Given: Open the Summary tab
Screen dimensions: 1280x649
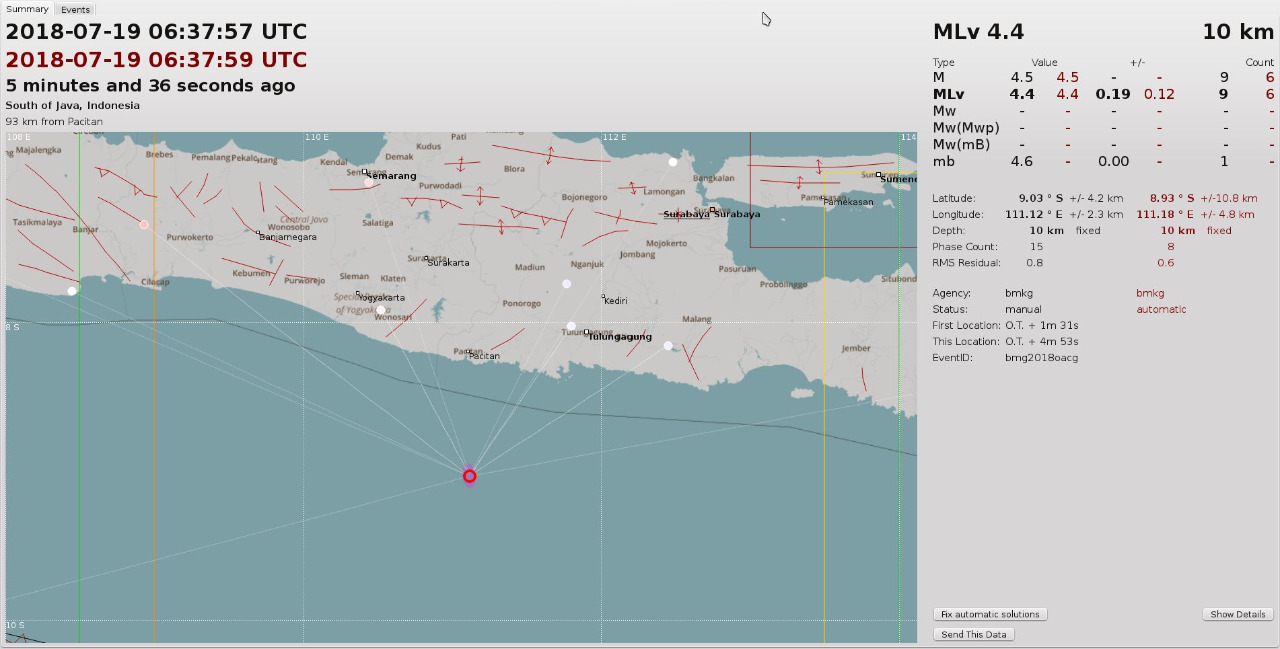Looking at the screenshot, I should click(x=27, y=9).
